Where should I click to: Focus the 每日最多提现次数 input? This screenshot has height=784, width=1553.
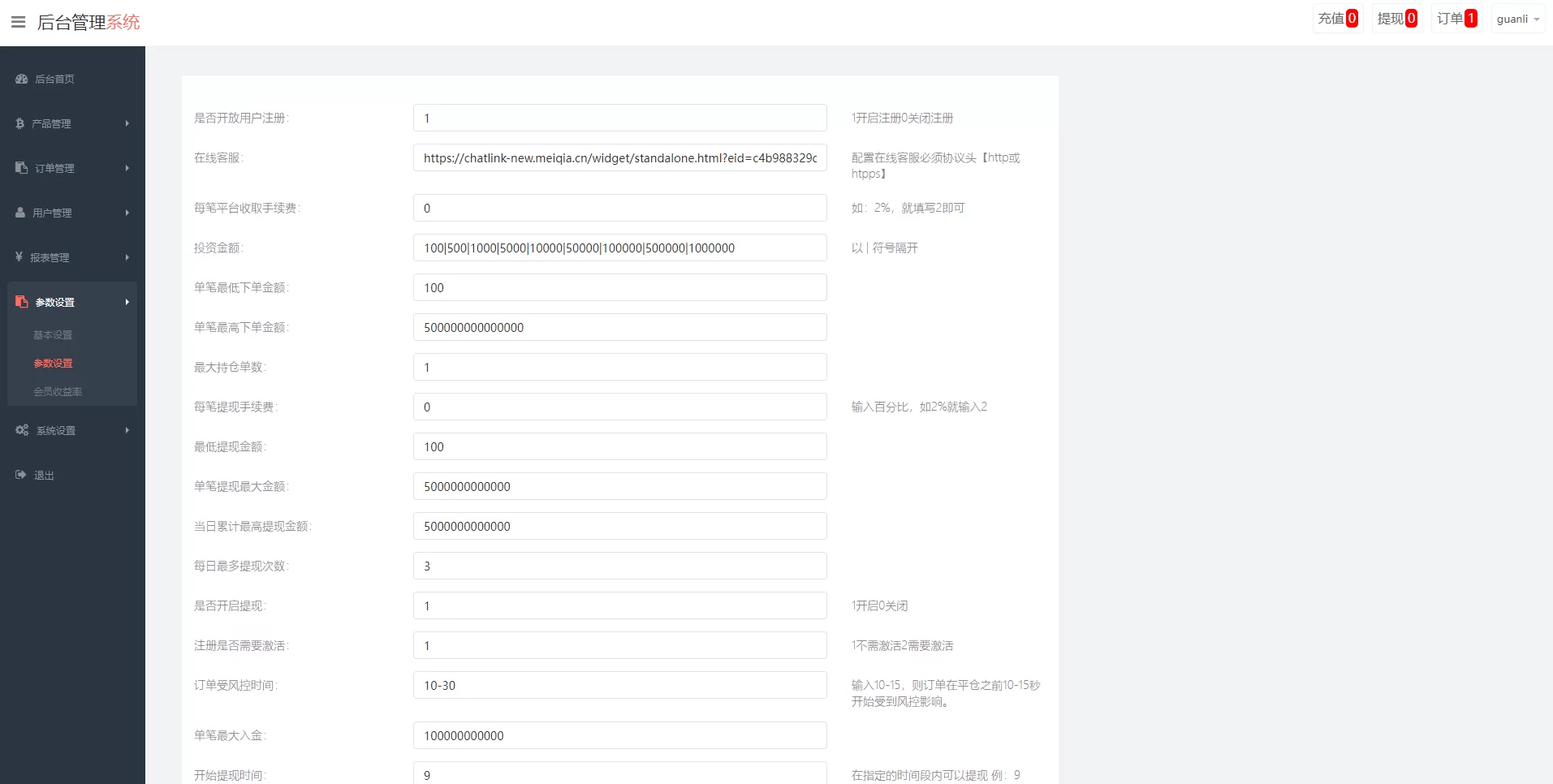tap(619, 566)
